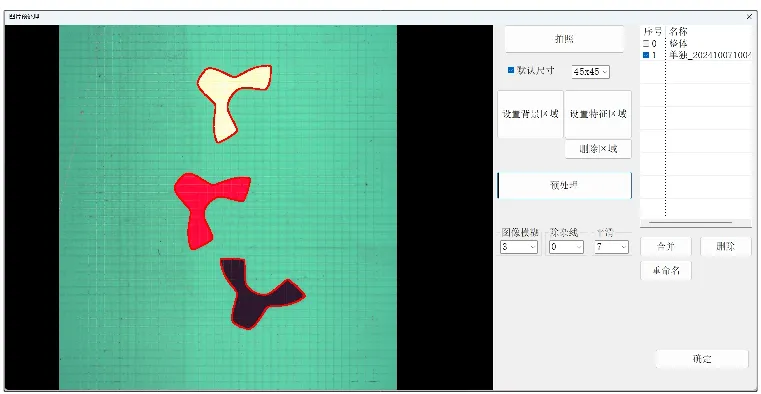Image resolution: width=761 pixels, height=394 pixels.
Task: Click the 合并 merge button
Action: 666,246
